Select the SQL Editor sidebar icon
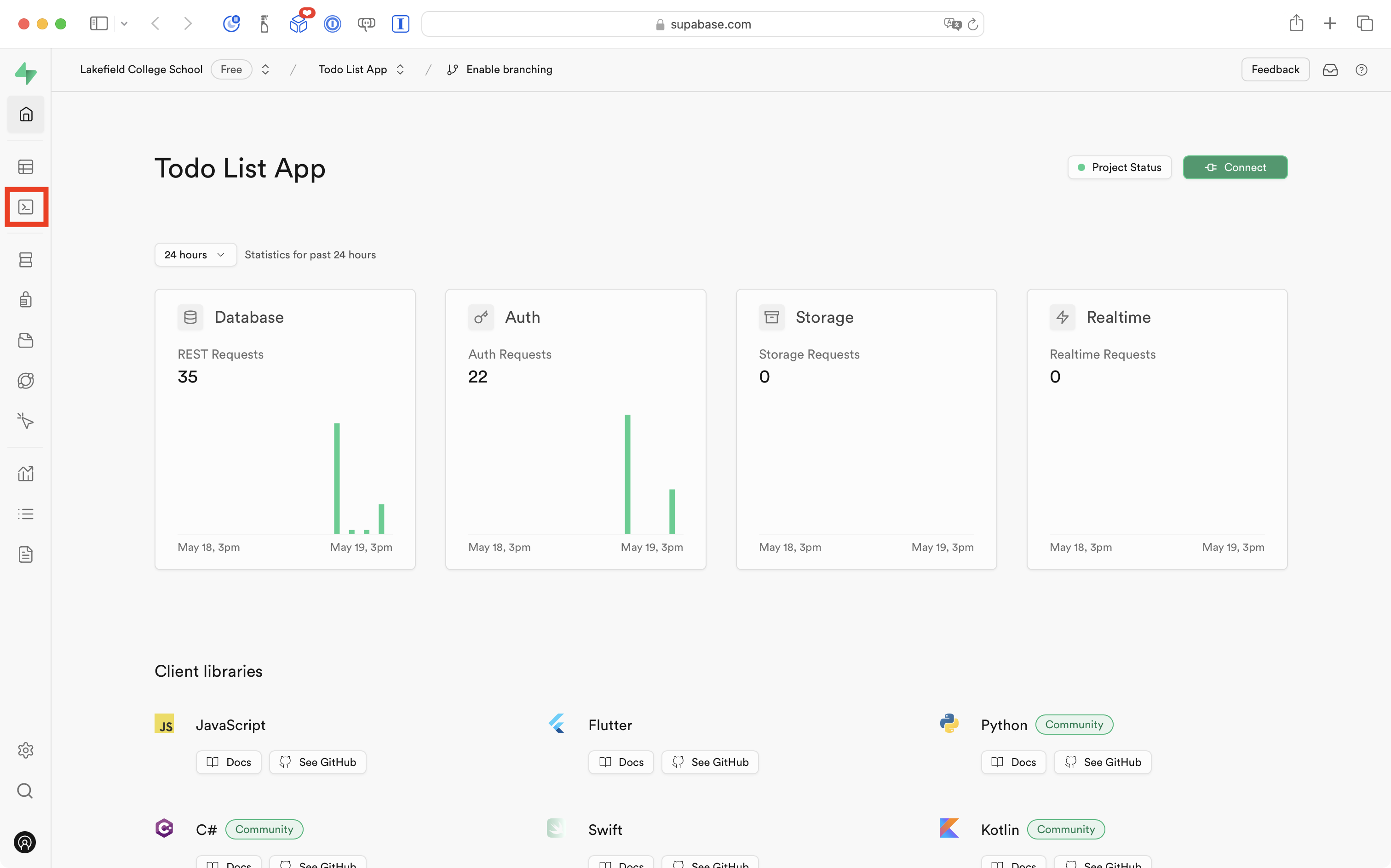 (x=26, y=207)
